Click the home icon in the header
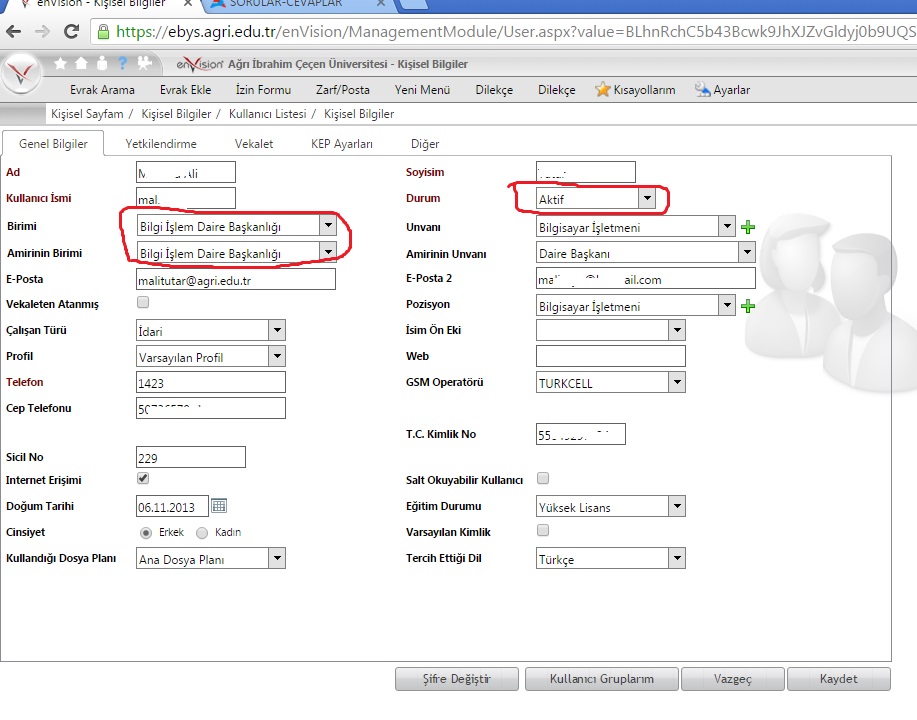The width and height of the screenshot is (917, 720). point(80,64)
